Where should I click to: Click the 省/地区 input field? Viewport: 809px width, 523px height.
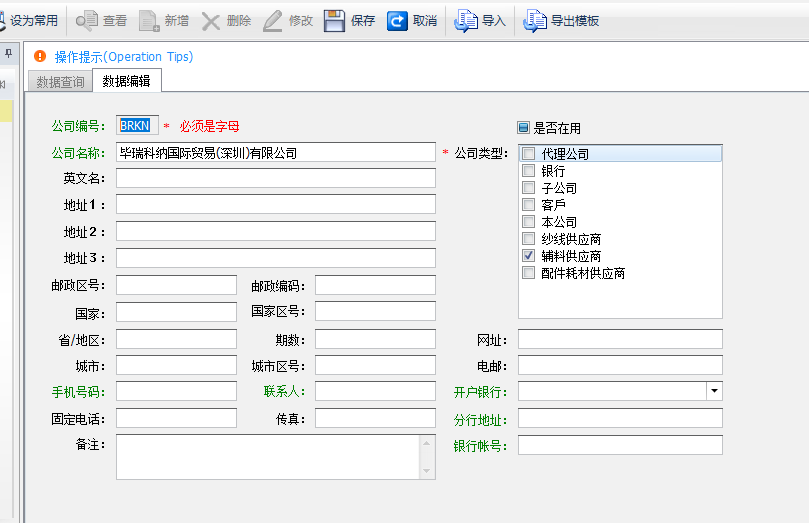click(176, 339)
